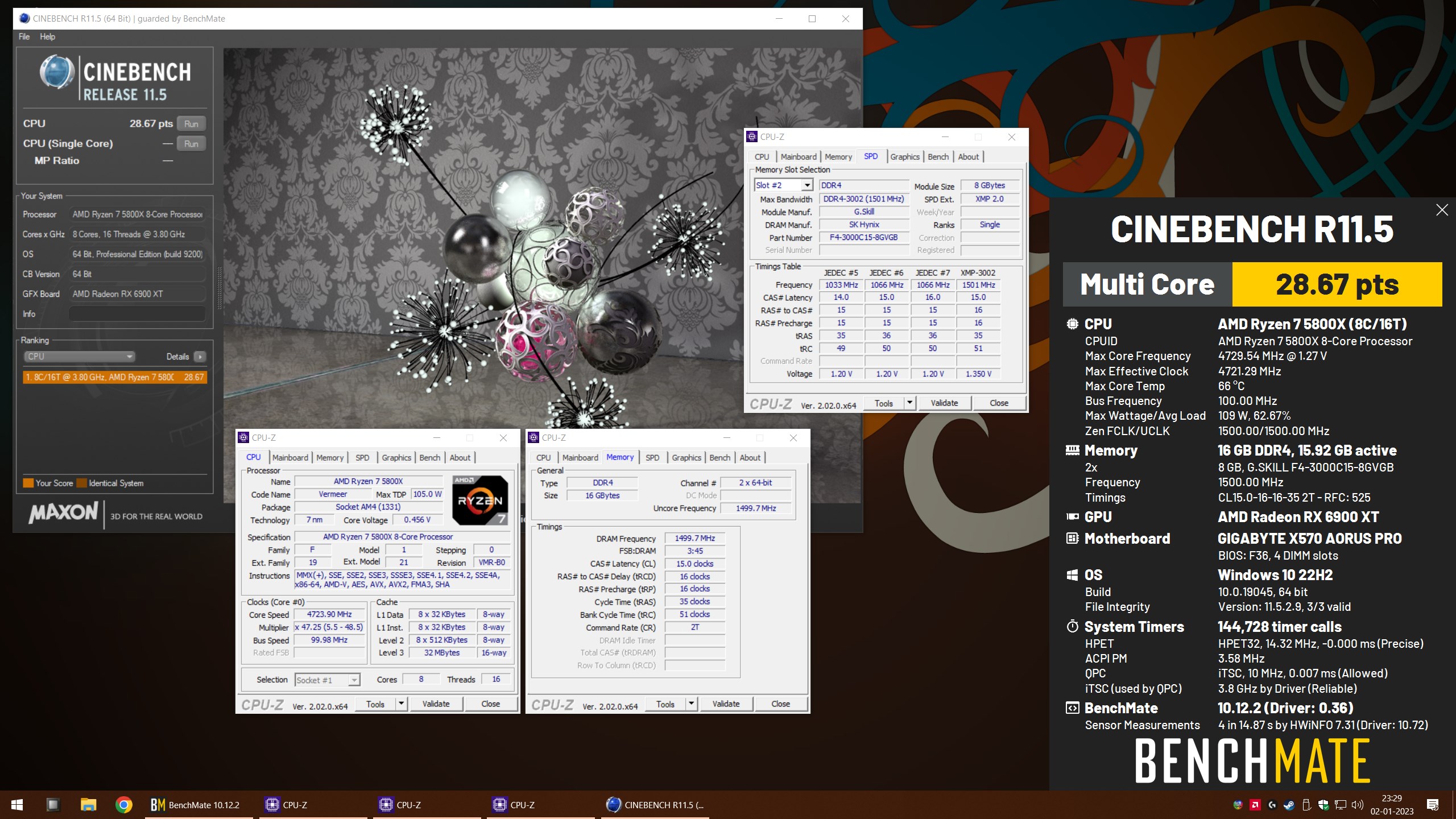Click the Memory icon in BenchMate panel
The height and width of the screenshot is (819, 1456).
pos(1072,450)
